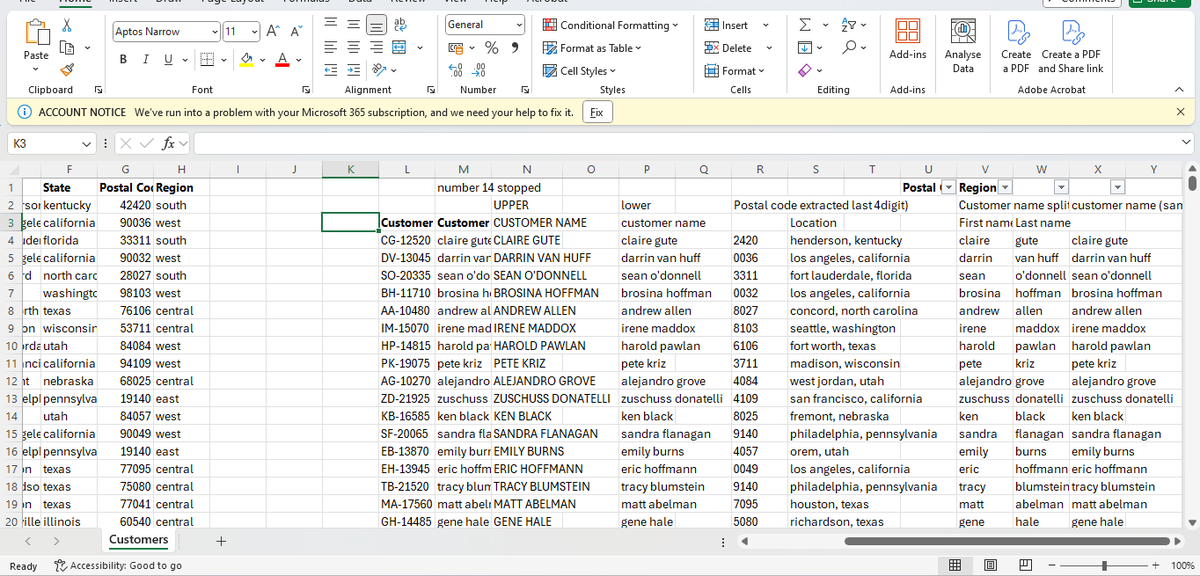
Task: Decrease decimal places
Action: (x=479, y=69)
